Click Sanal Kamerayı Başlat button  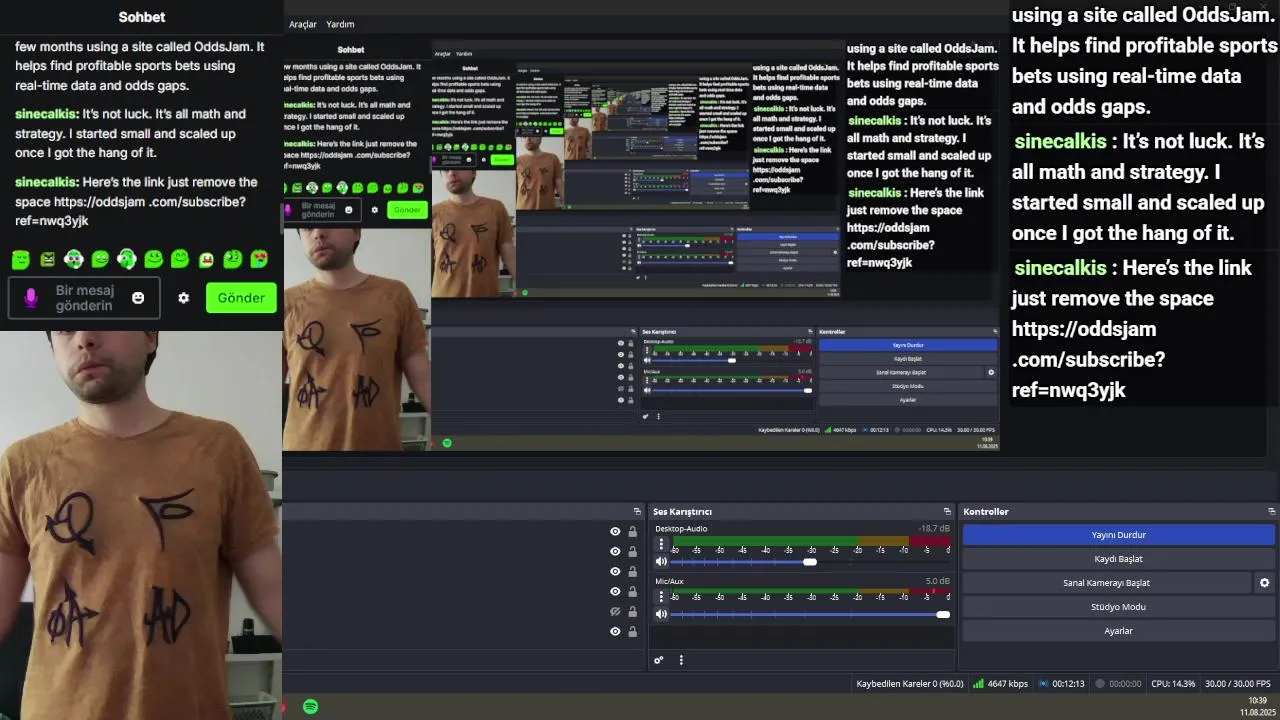coord(1106,583)
